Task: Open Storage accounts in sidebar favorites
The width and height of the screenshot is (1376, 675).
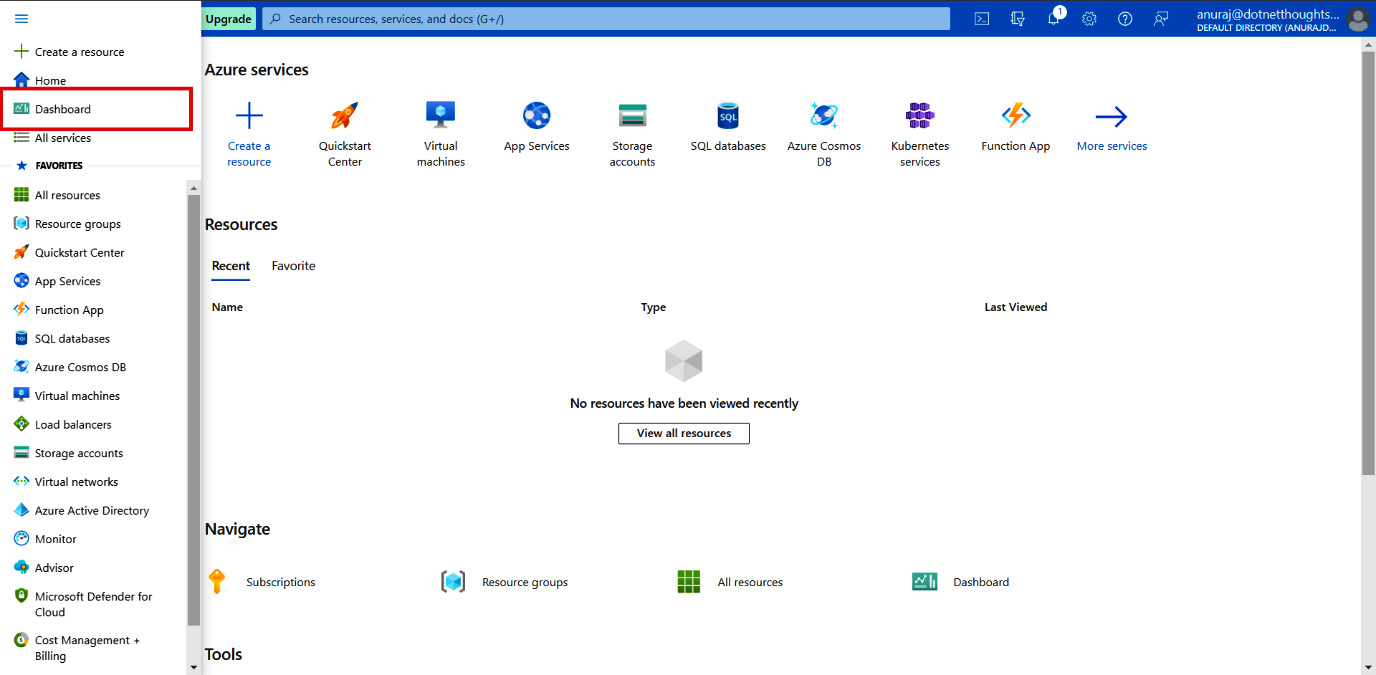Action: 68,453
